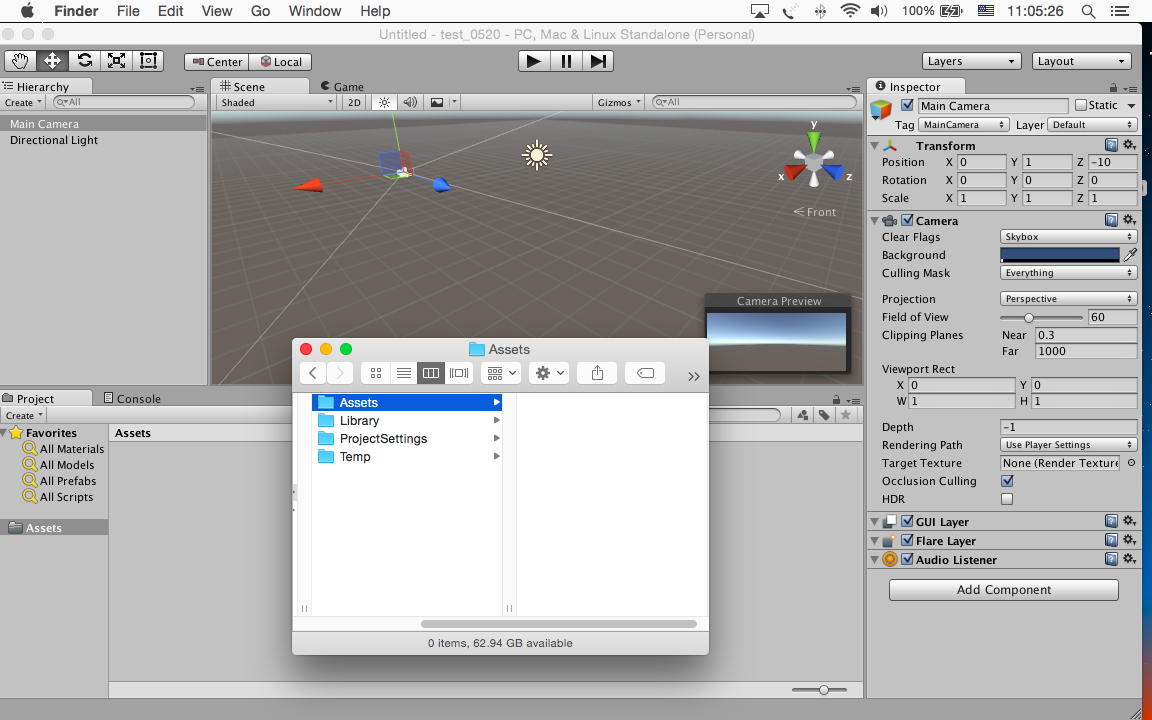Select the Hand tool in toolbar

tap(20, 61)
